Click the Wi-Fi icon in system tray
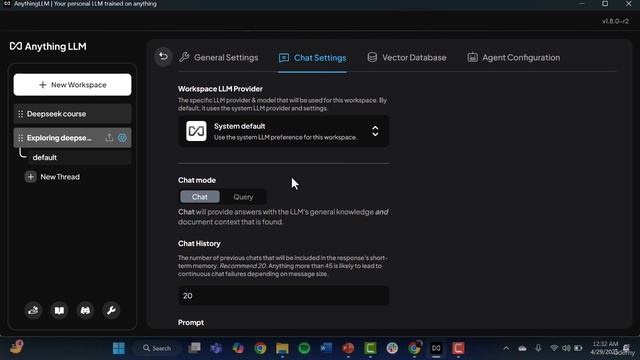Image resolution: width=640 pixels, height=360 pixels. pyautogui.click(x=554, y=348)
